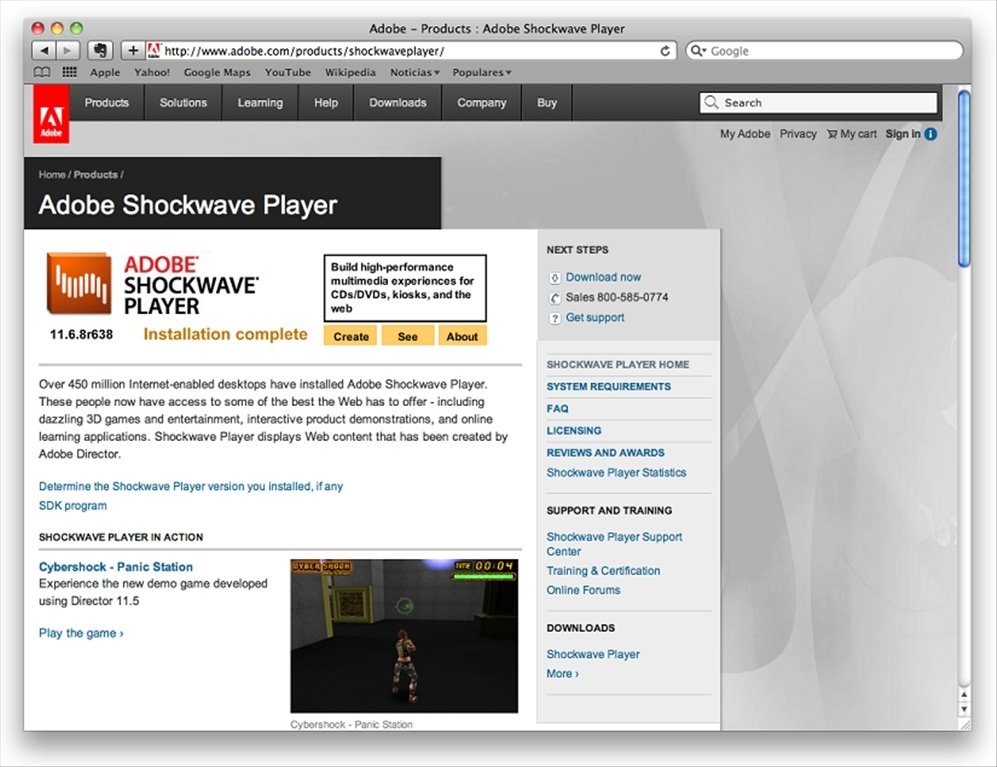The width and height of the screenshot is (997, 767).
Task: Open the Yahoo! bookmark
Action: pyautogui.click(x=152, y=73)
